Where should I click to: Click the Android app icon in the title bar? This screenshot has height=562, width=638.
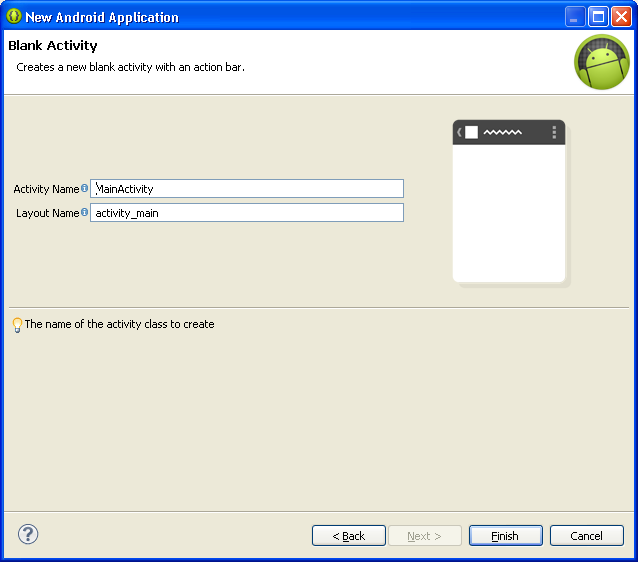pos(13,16)
